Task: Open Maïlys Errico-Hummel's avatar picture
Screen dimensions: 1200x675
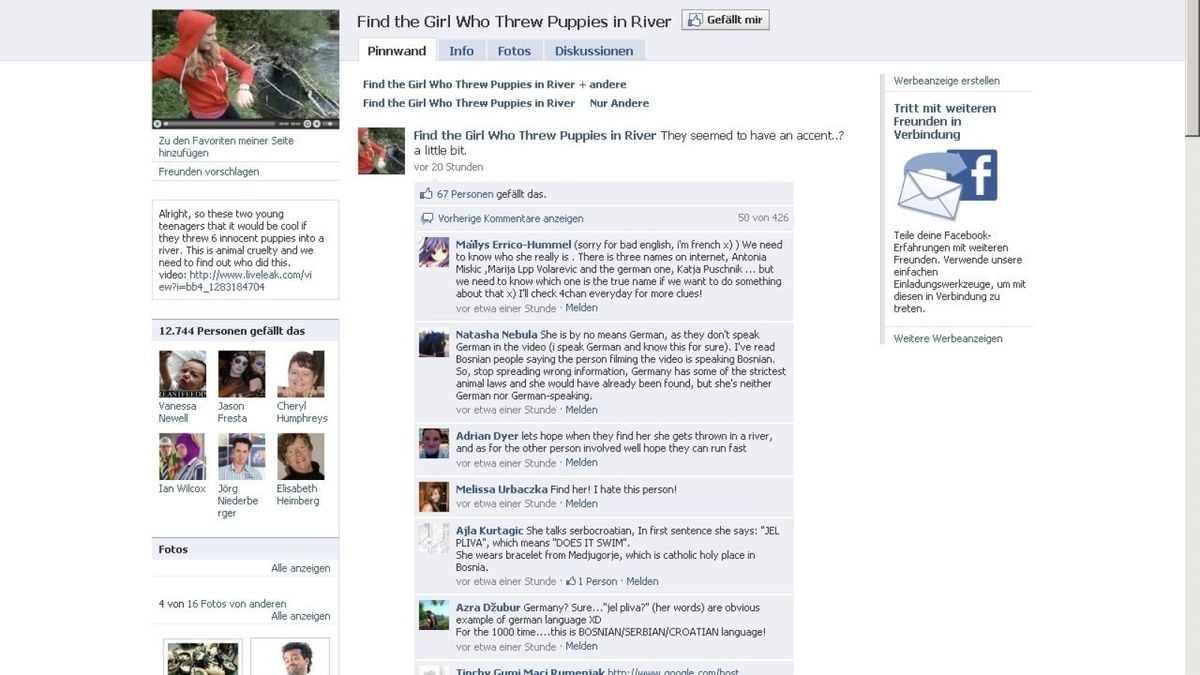Action: coord(434,252)
